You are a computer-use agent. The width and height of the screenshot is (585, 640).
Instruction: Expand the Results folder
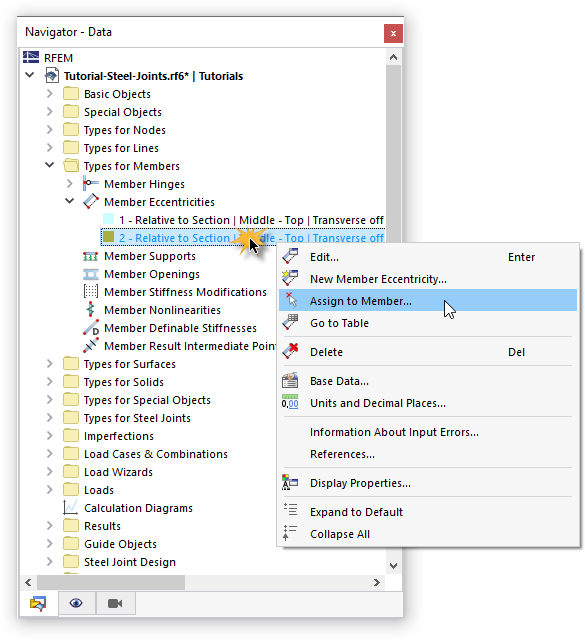click(x=49, y=525)
